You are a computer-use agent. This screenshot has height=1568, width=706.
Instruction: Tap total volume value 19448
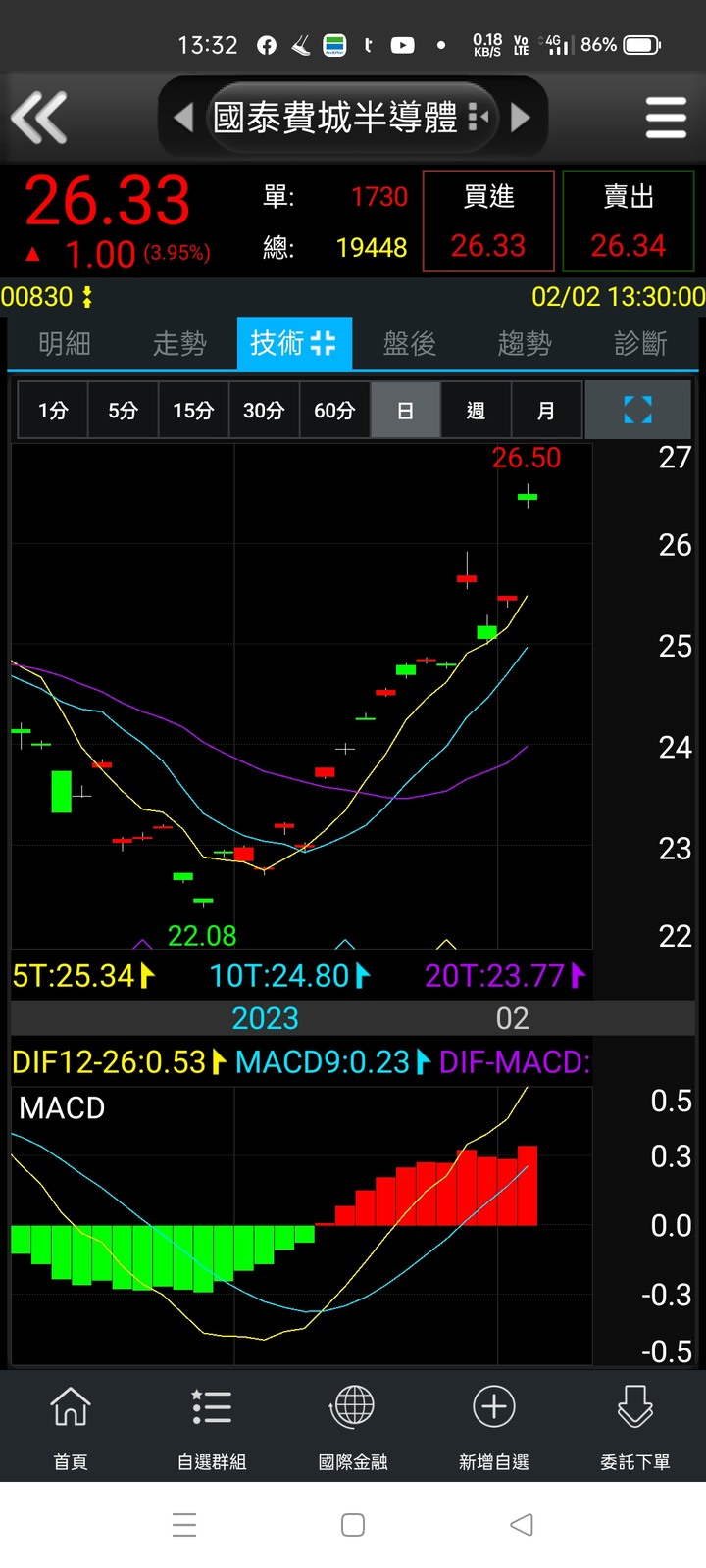point(372,247)
